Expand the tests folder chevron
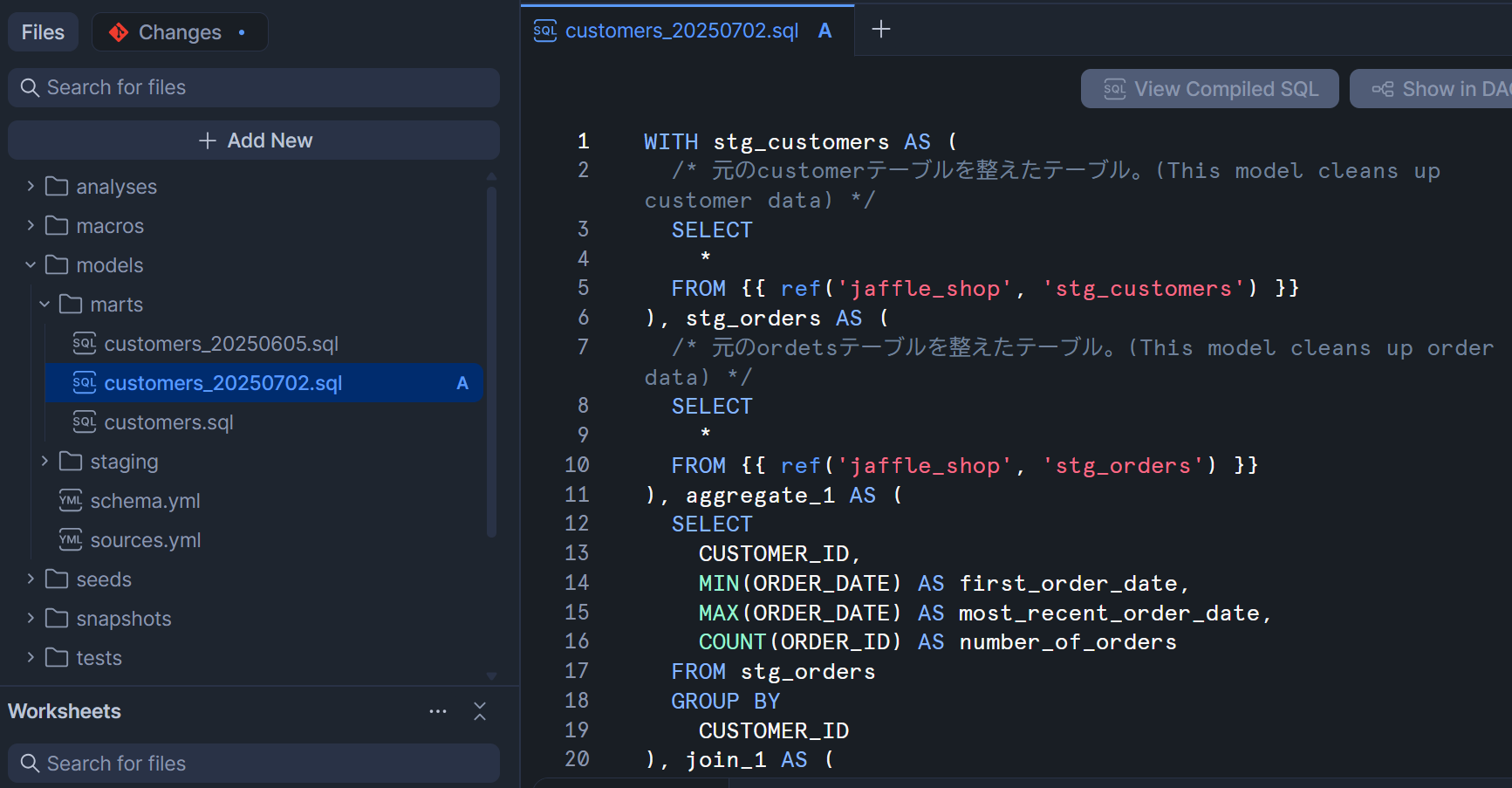Image resolution: width=1512 pixels, height=788 pixels. [x=31, y=657]
